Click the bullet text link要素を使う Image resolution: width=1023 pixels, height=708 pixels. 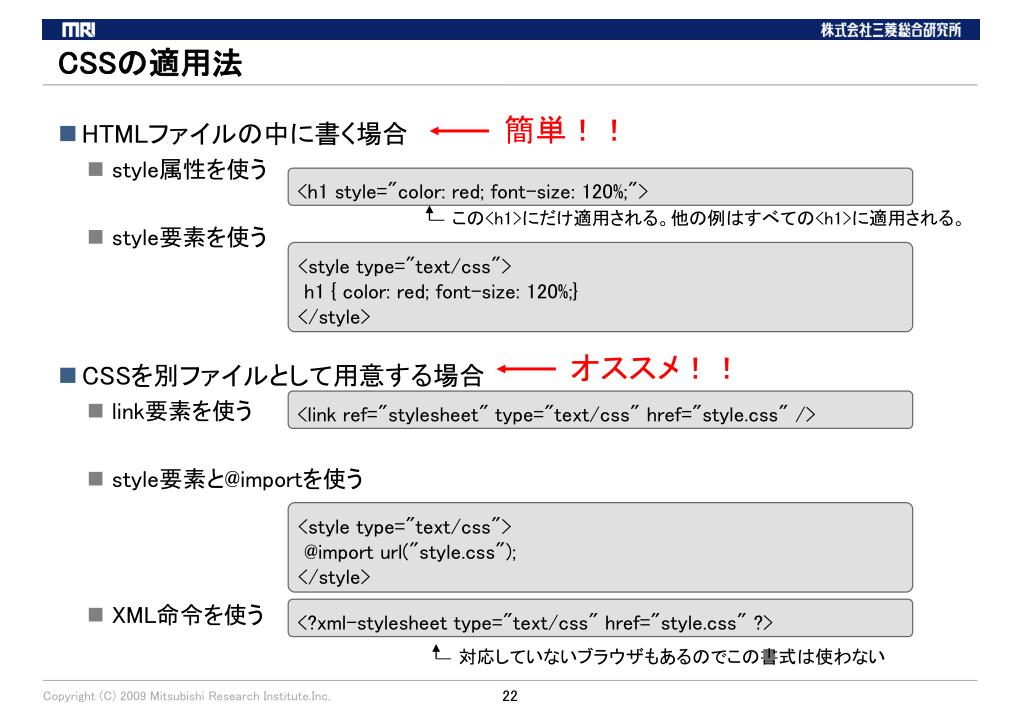182,411
